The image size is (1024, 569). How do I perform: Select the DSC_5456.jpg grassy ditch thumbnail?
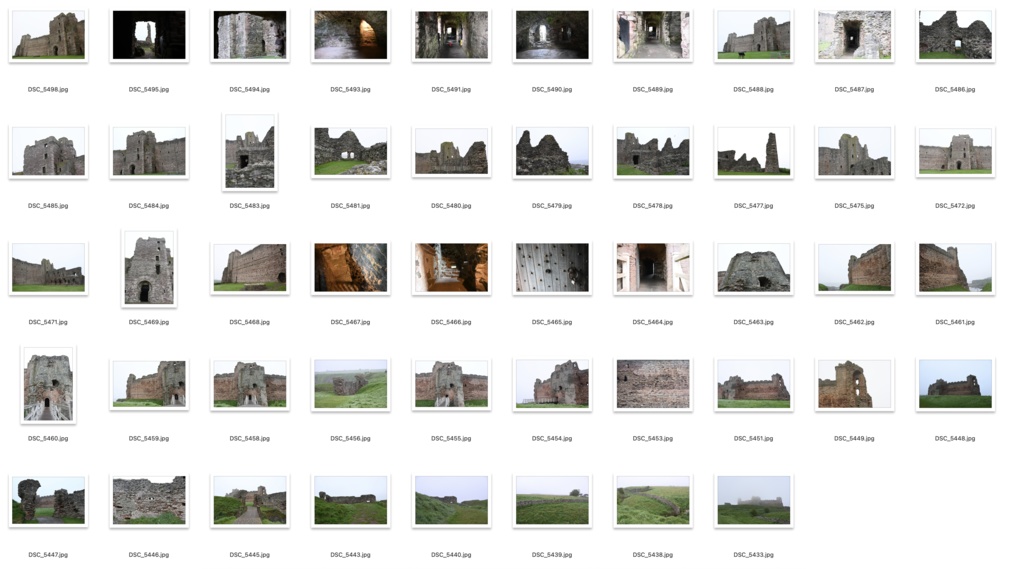pyautogui.click(x=351, y=384)
